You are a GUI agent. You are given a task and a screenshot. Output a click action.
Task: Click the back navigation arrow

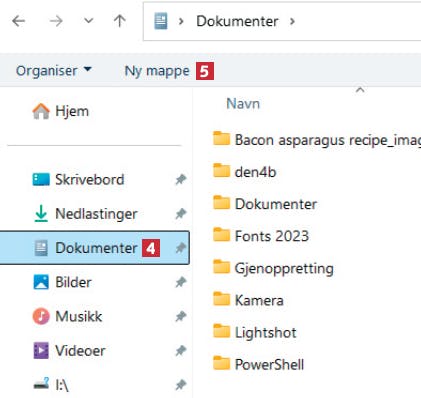pos(19,21)
